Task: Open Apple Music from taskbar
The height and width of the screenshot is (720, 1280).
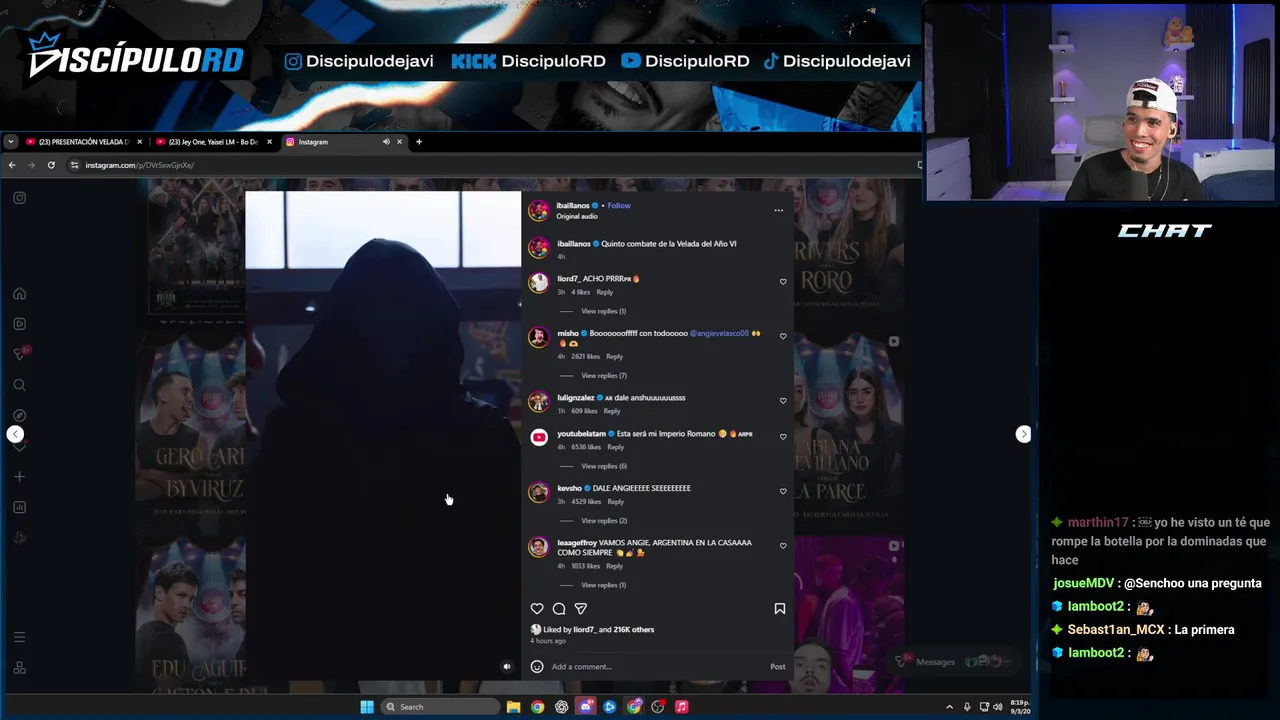Action: 681,707
